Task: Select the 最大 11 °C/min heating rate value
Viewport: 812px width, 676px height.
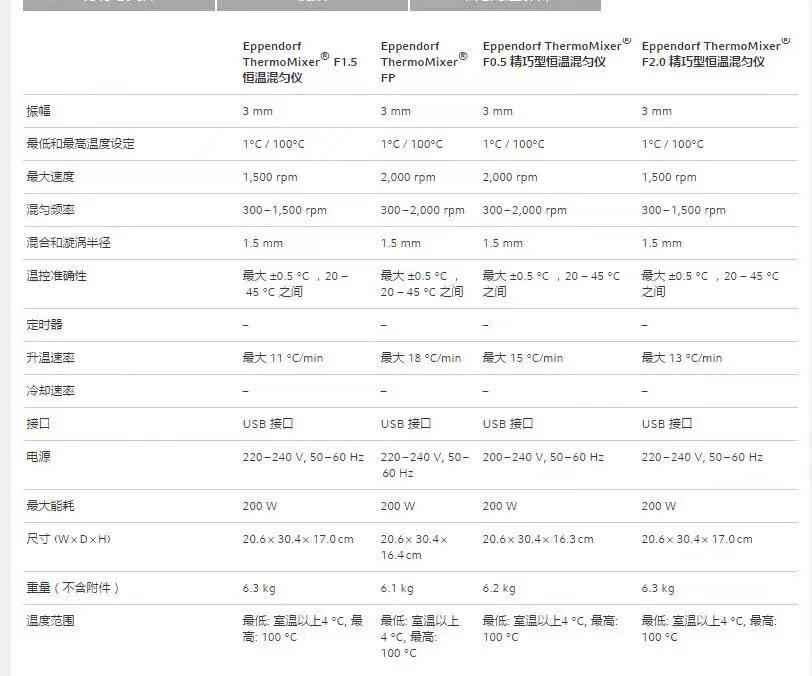Action: 283,358
